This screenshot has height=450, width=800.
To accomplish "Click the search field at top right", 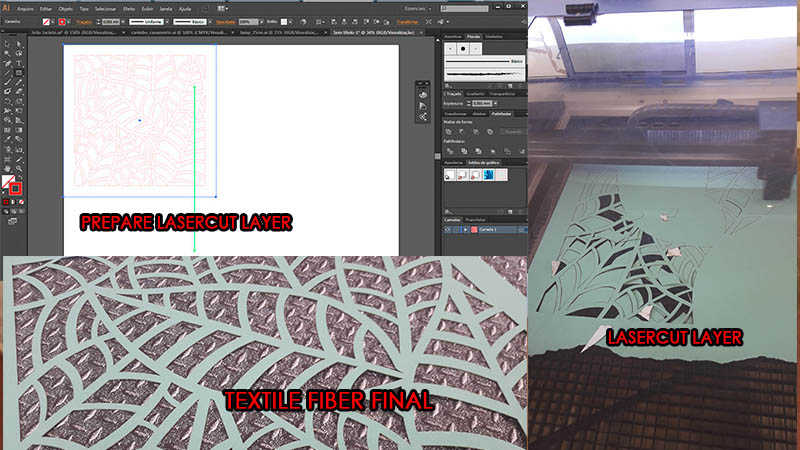I will pyautogui.click(x=465, y=9).
